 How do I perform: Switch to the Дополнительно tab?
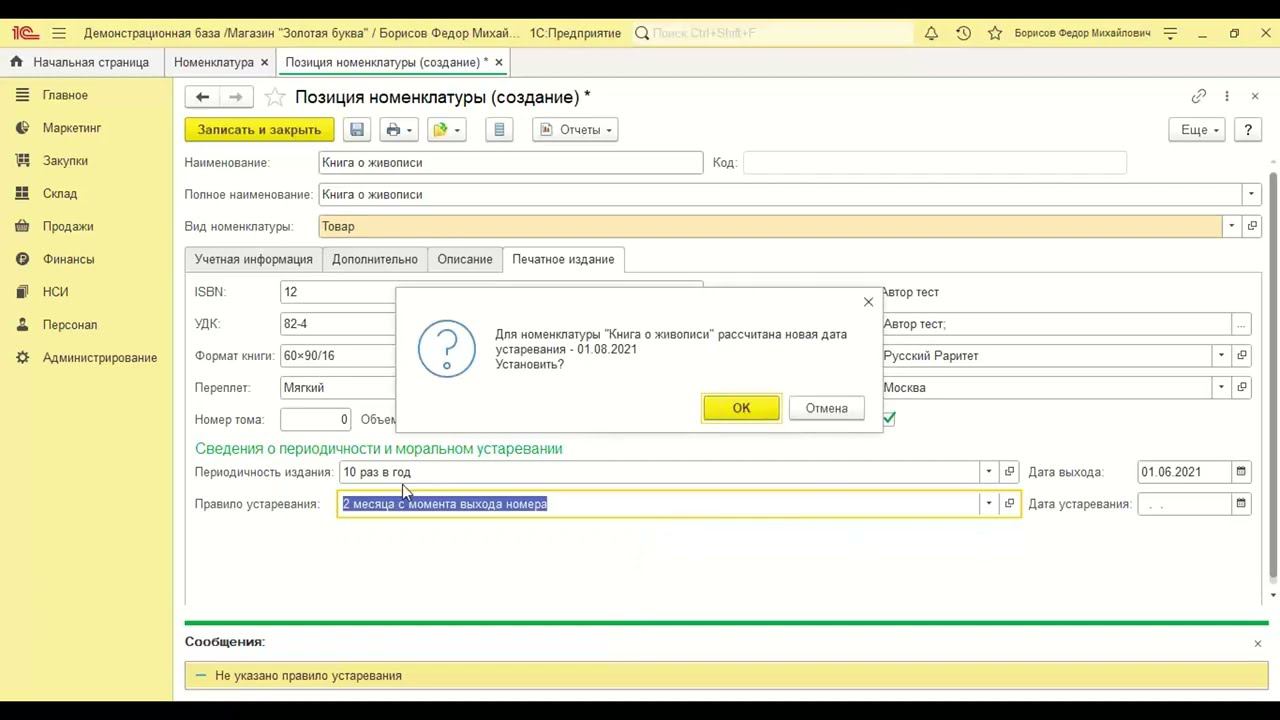point(375,259)
